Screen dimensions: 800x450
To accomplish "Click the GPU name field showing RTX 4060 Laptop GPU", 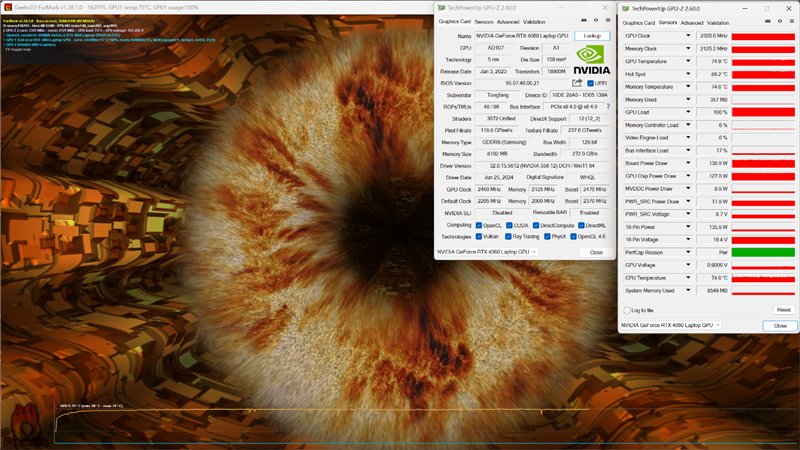I will (522, 36).
